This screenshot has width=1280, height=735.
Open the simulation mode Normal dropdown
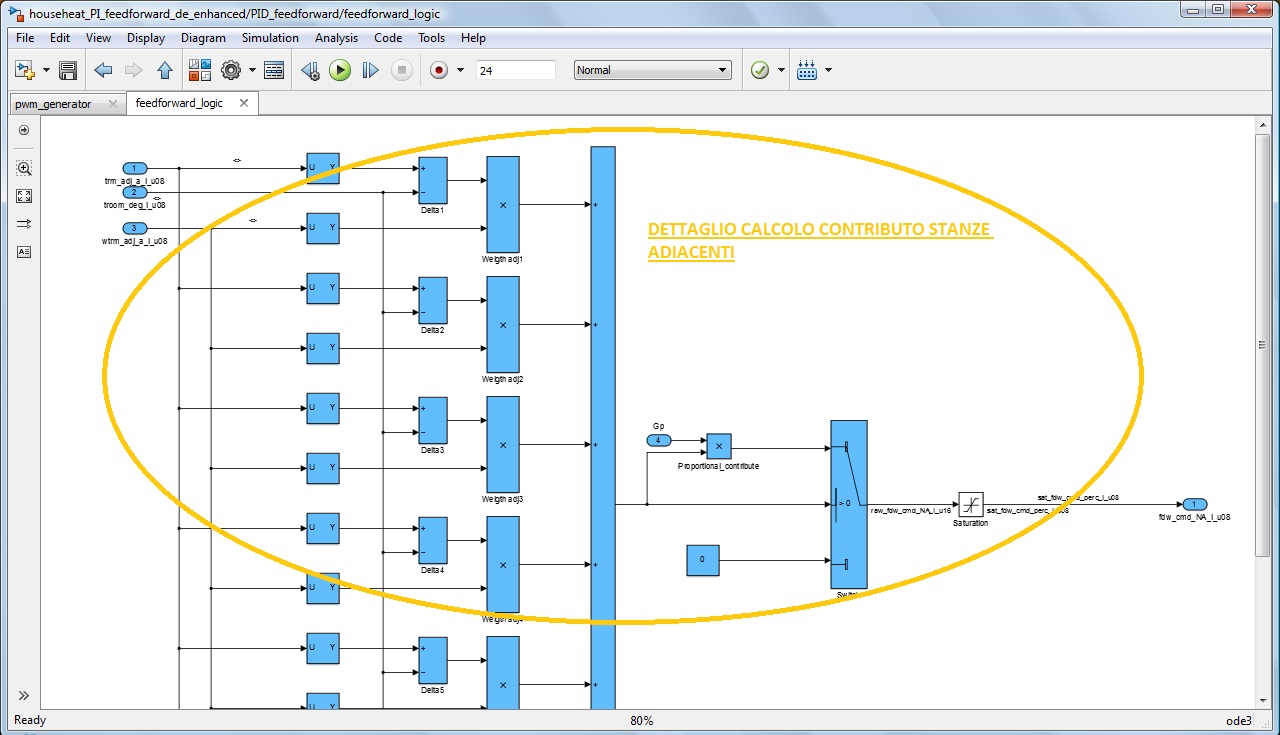[652, 70]
